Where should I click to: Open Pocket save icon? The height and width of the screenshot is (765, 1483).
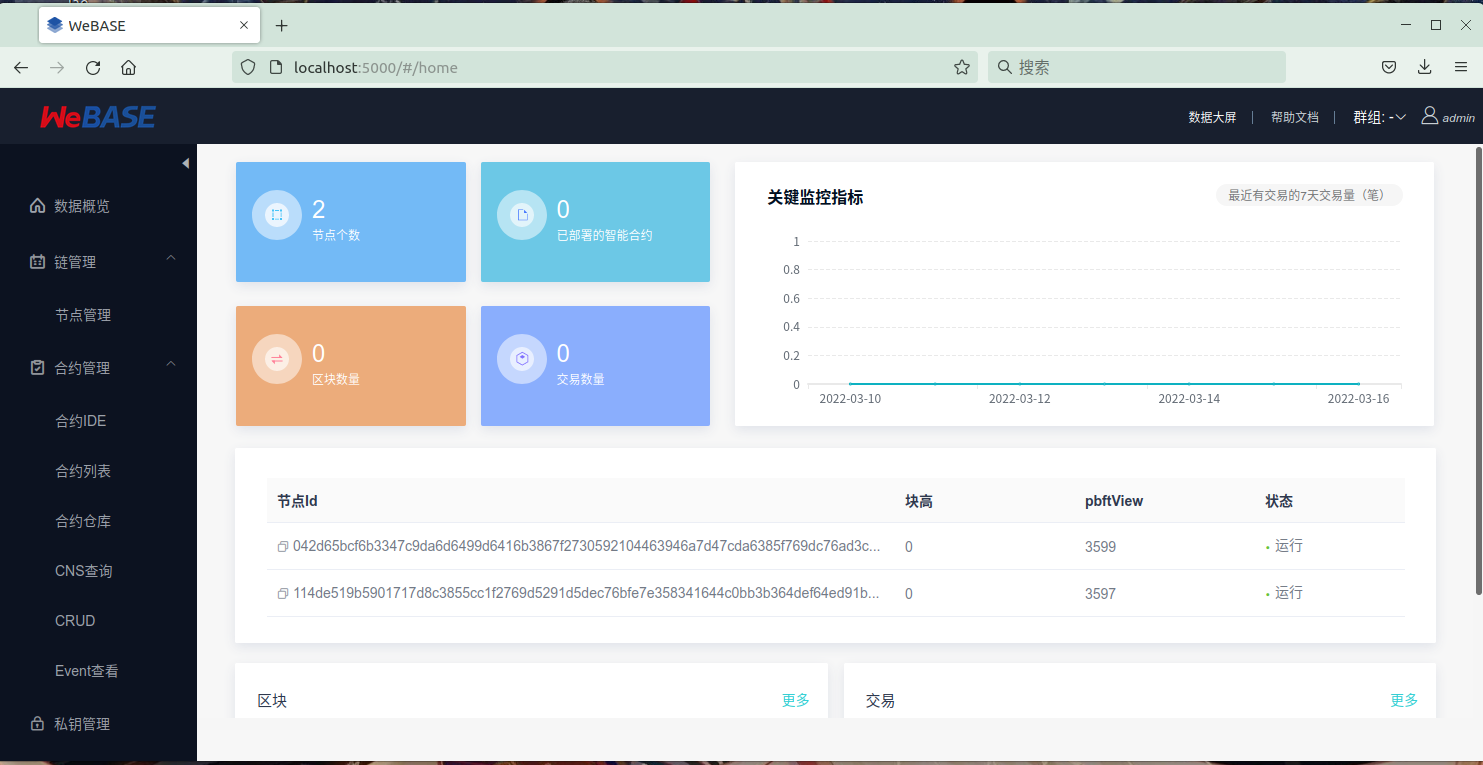click(x=1389, y=68)
